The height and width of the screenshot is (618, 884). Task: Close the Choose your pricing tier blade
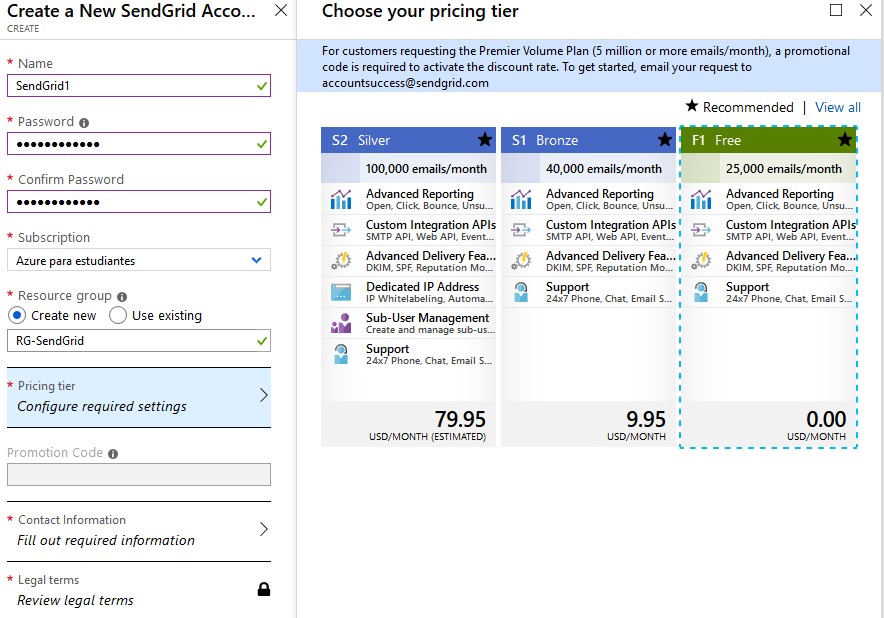[866, 10]
